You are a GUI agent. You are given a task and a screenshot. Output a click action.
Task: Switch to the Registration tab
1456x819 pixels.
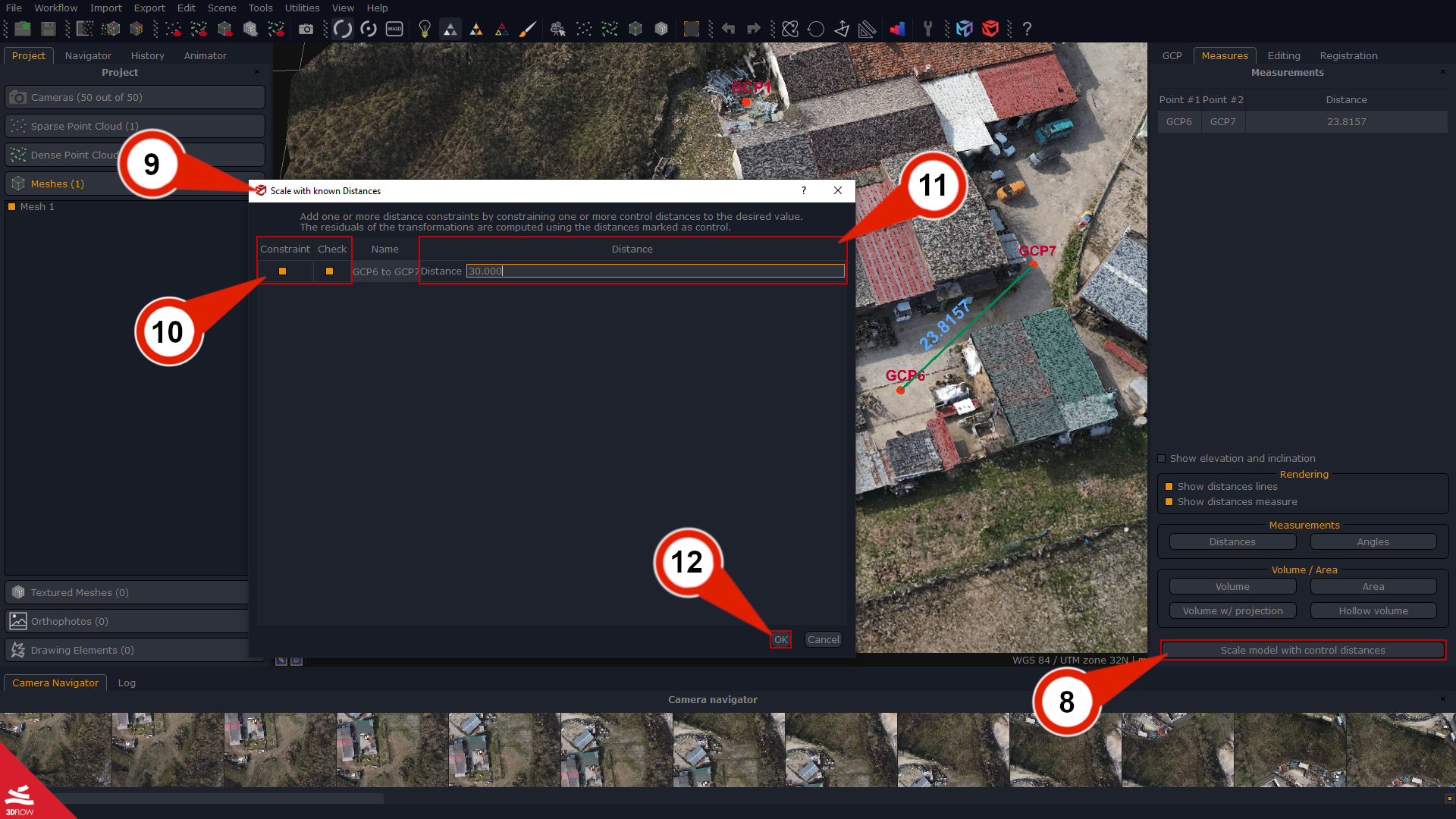pyautogui.click(x=1348, y=55)
